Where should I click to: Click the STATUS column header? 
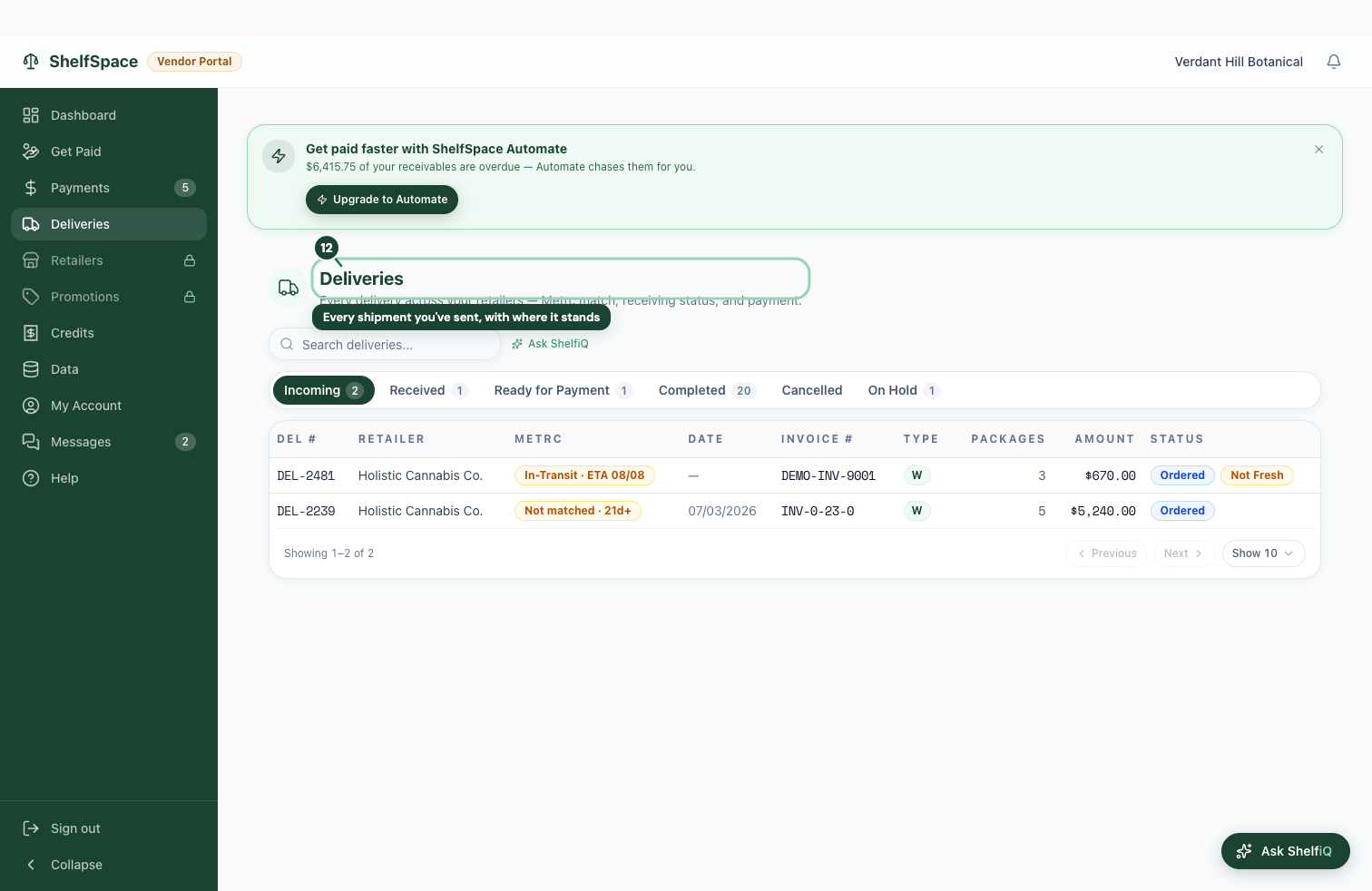click(x=1177, y=439)
